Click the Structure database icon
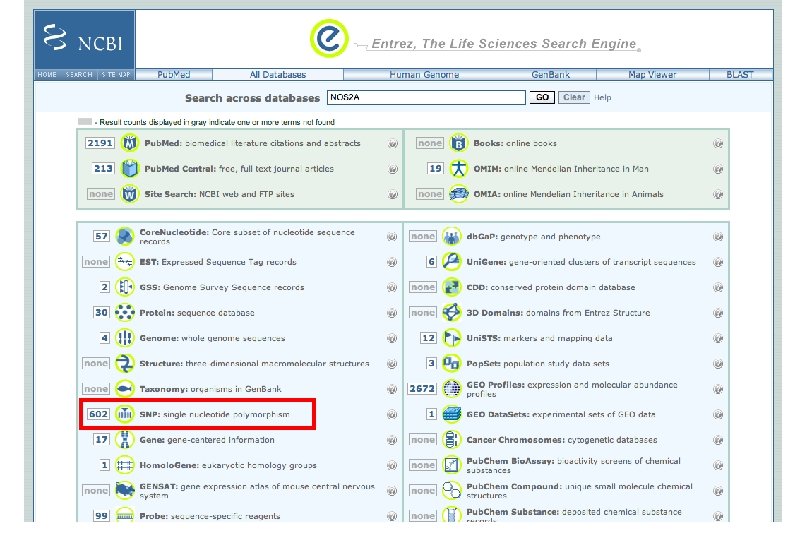 tap(124, 363)
